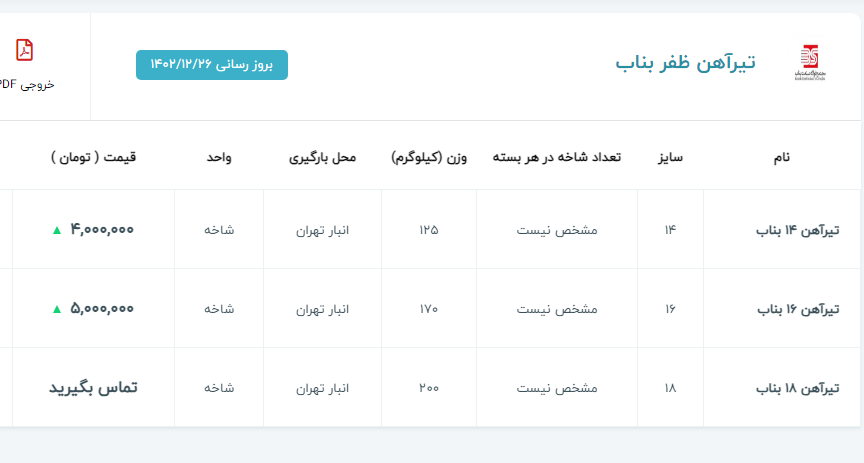Click the تعداد شاخه در هر بسته header

(556, 158)
